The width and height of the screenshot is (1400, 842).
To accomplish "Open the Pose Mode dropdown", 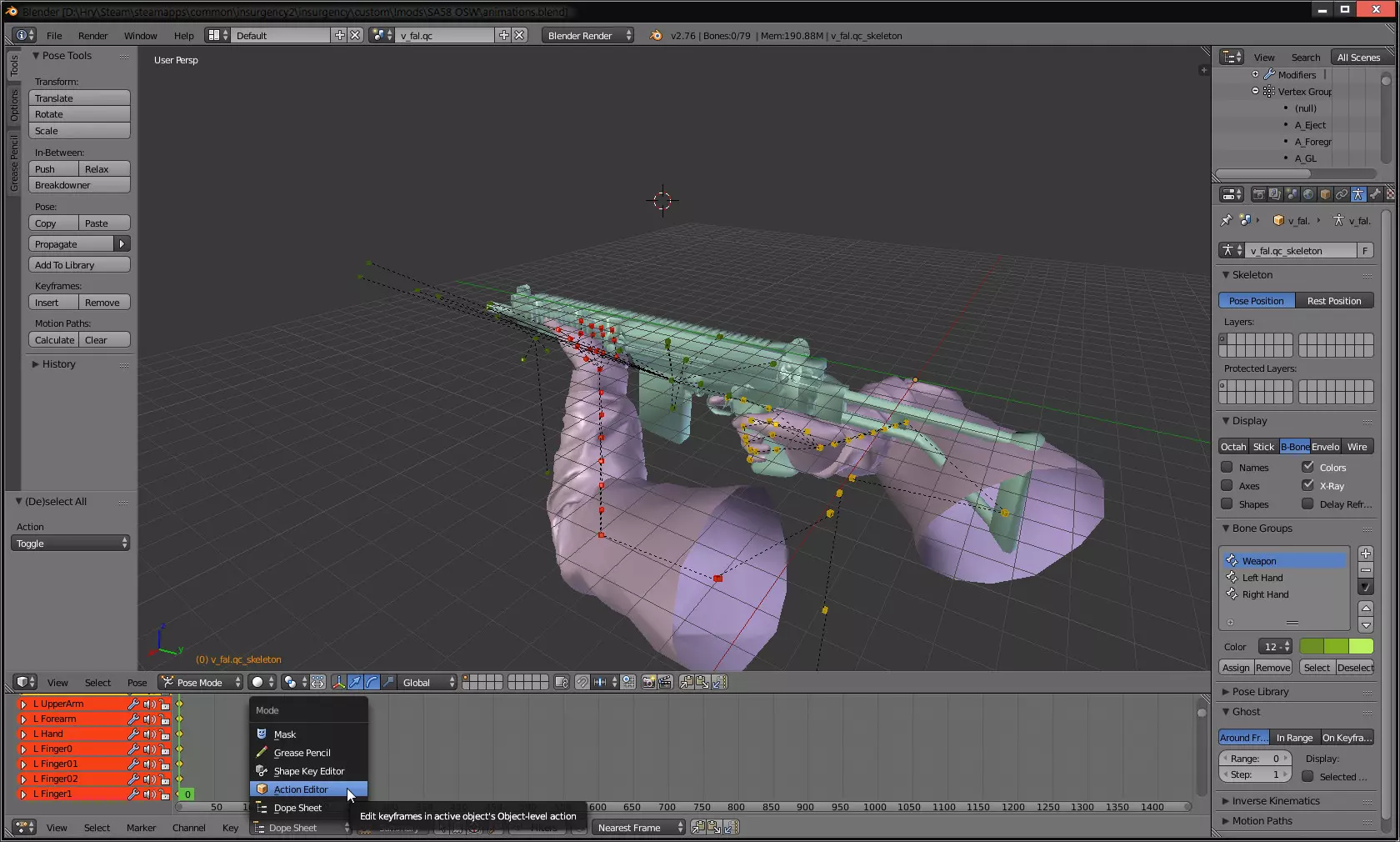I will click(x=200, y=683).
